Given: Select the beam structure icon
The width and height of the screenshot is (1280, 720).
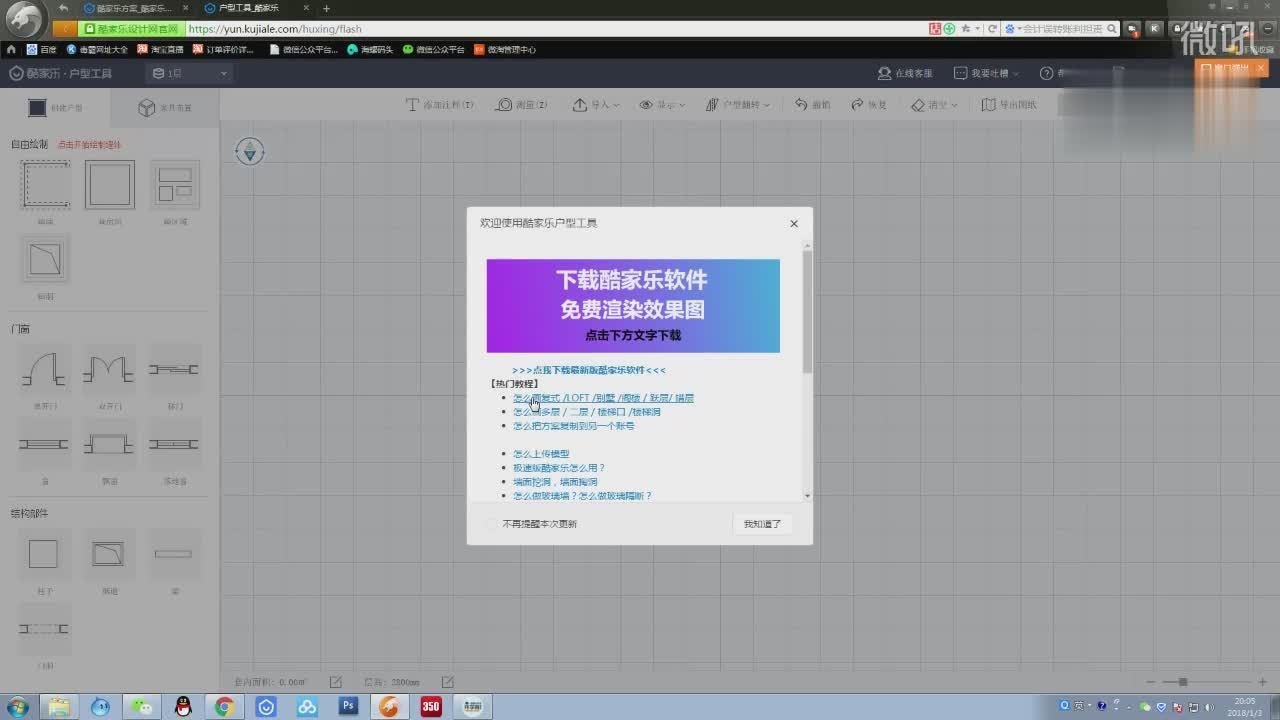Looking at the screenshot, I should pos(175,554).
